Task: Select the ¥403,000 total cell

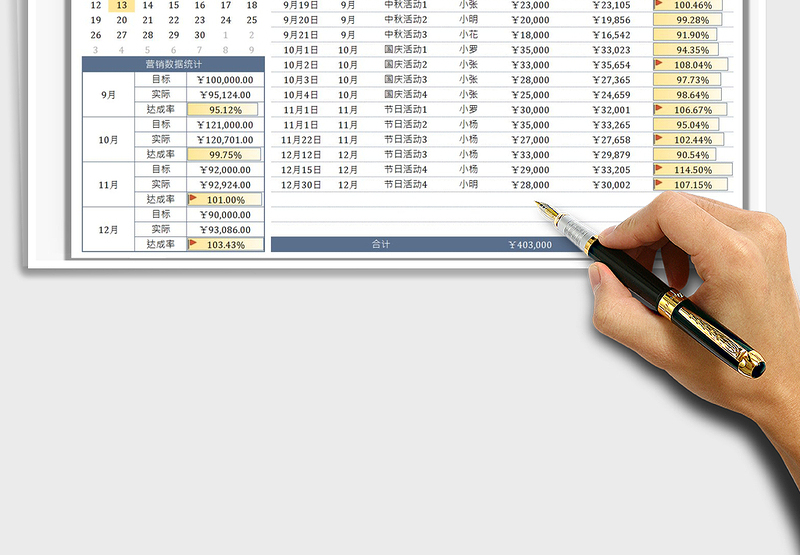Action: 529,244
